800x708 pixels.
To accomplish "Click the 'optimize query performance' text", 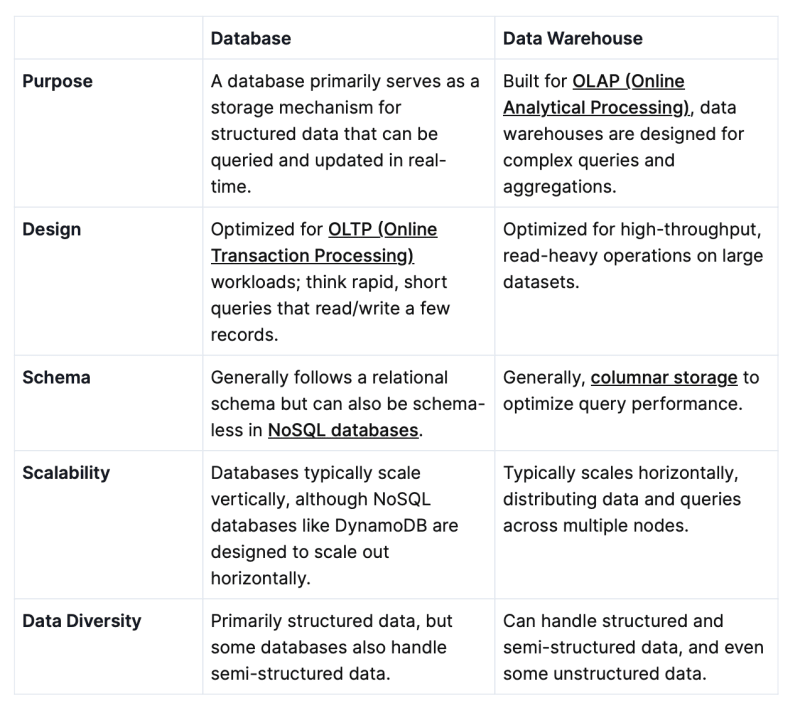I will 622,404.
